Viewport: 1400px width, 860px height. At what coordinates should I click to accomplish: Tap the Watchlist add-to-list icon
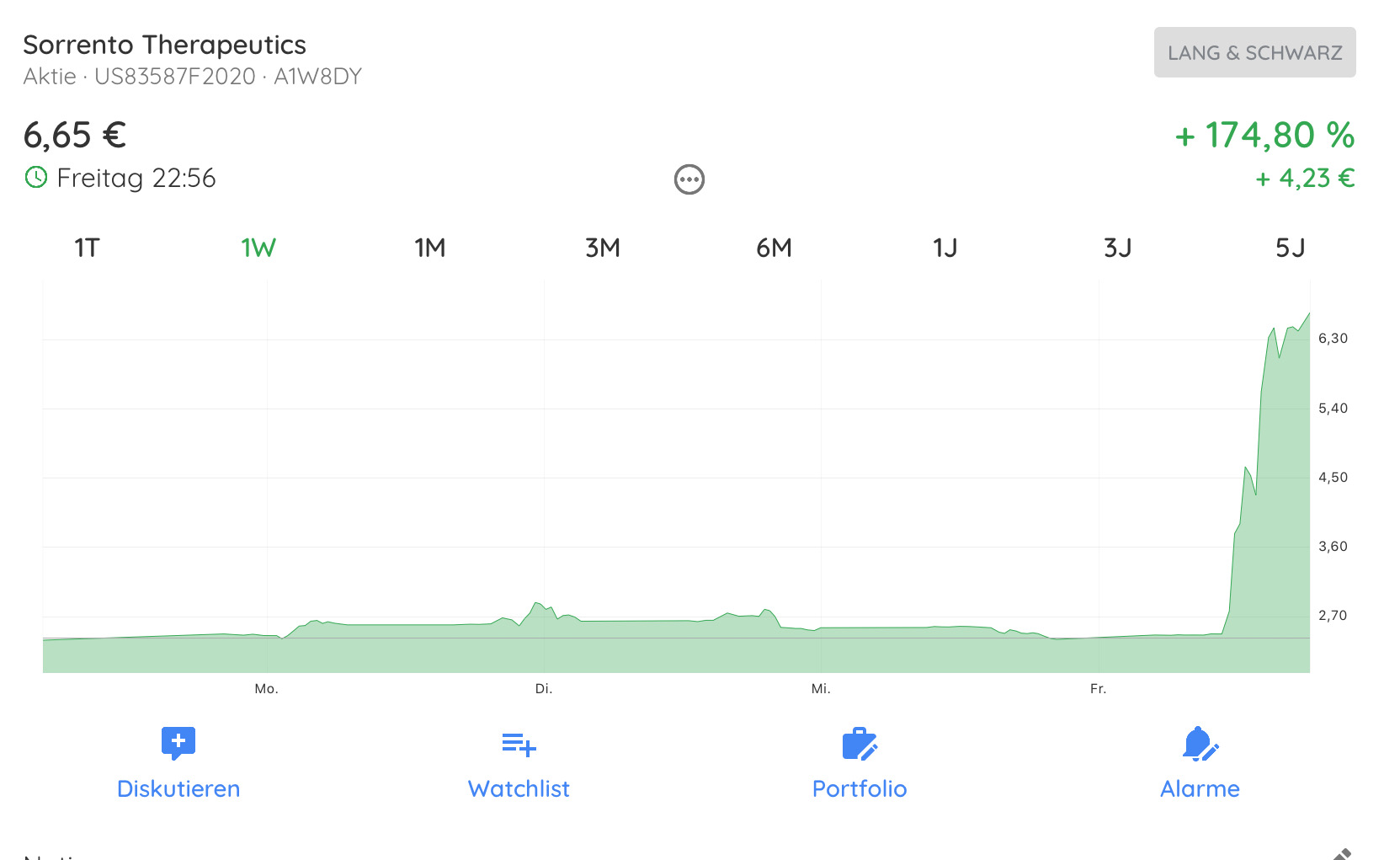point(519,745)
